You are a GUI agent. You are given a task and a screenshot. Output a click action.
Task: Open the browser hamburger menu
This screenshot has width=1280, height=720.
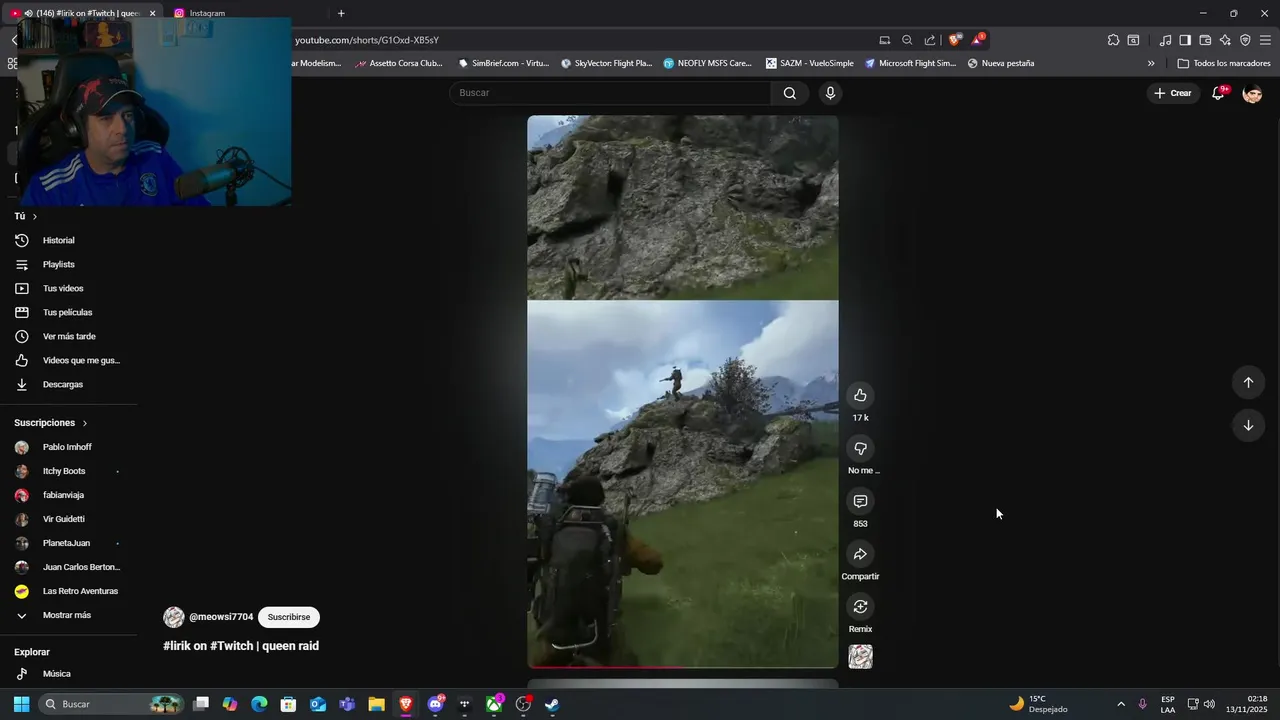1265,41
